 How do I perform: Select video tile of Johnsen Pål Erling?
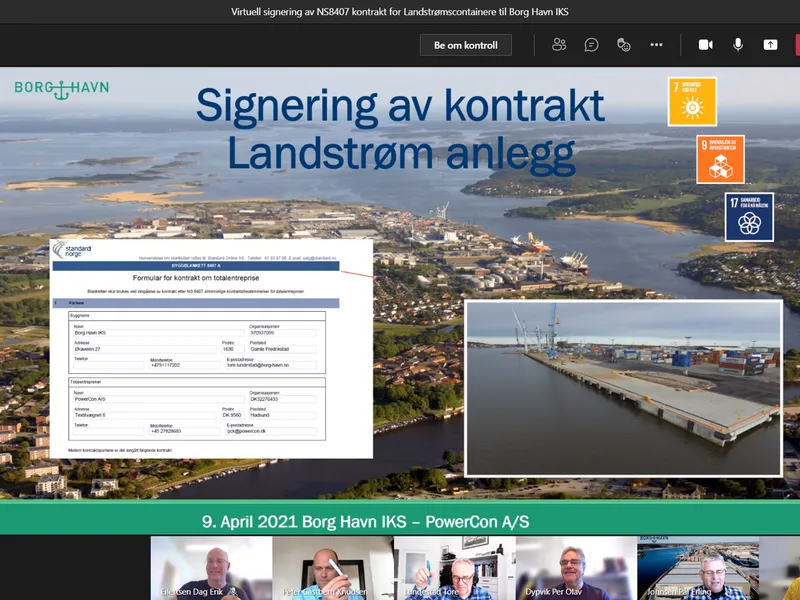698,568
